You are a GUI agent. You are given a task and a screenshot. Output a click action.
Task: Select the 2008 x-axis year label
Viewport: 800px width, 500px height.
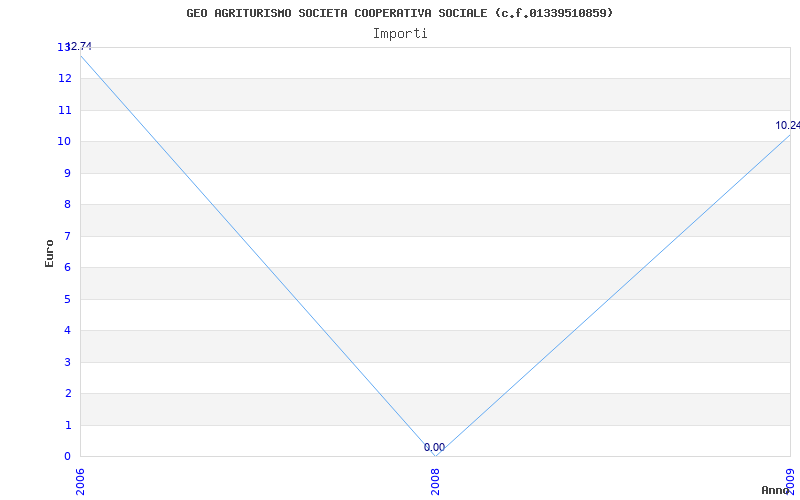(x=435, y=482)
